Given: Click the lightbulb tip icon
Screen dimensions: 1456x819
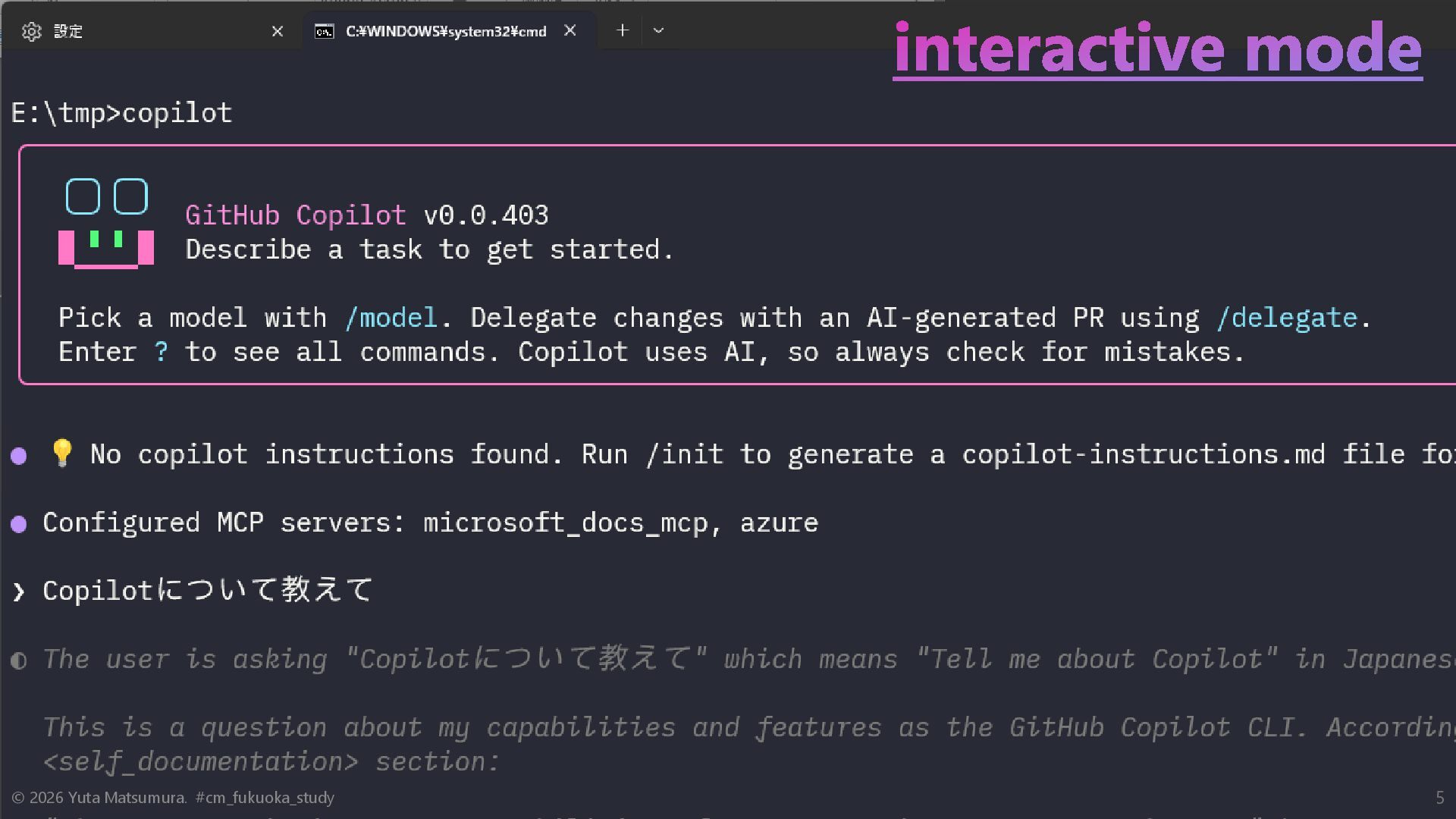Looking at the screenshot, I should [62, 453].
